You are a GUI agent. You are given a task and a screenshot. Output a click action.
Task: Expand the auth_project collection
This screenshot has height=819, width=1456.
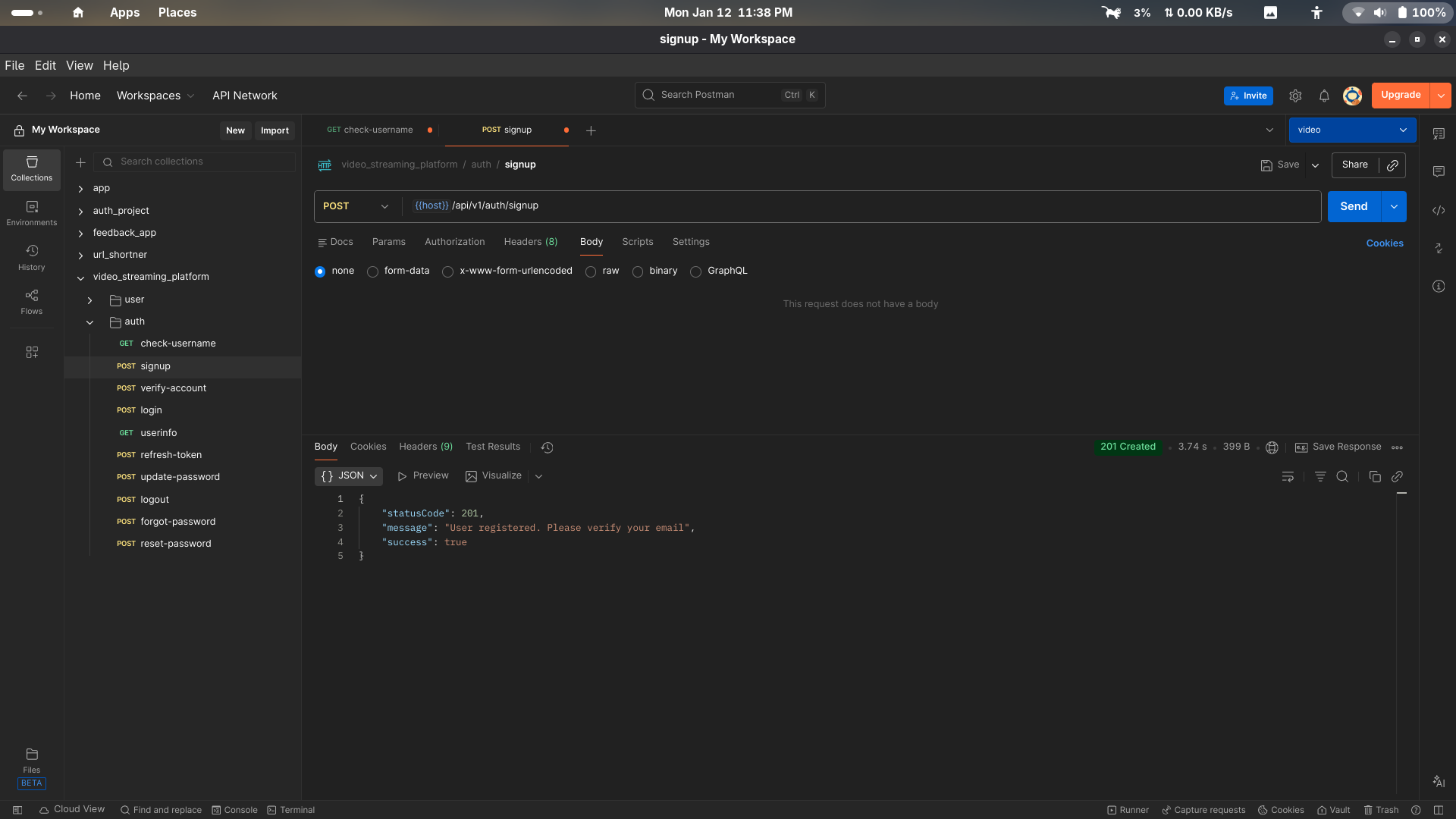80,212
